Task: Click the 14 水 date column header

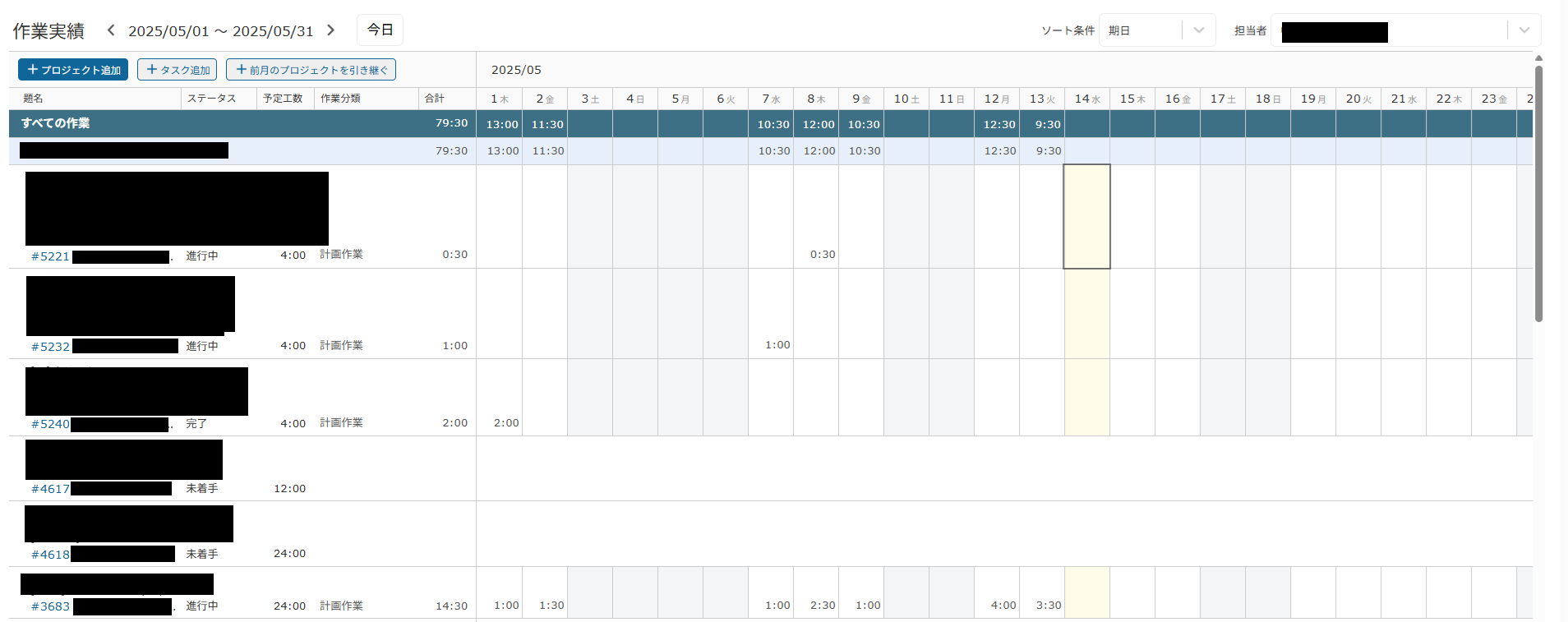Action: pyautogui.click(x=1086, y=99)
